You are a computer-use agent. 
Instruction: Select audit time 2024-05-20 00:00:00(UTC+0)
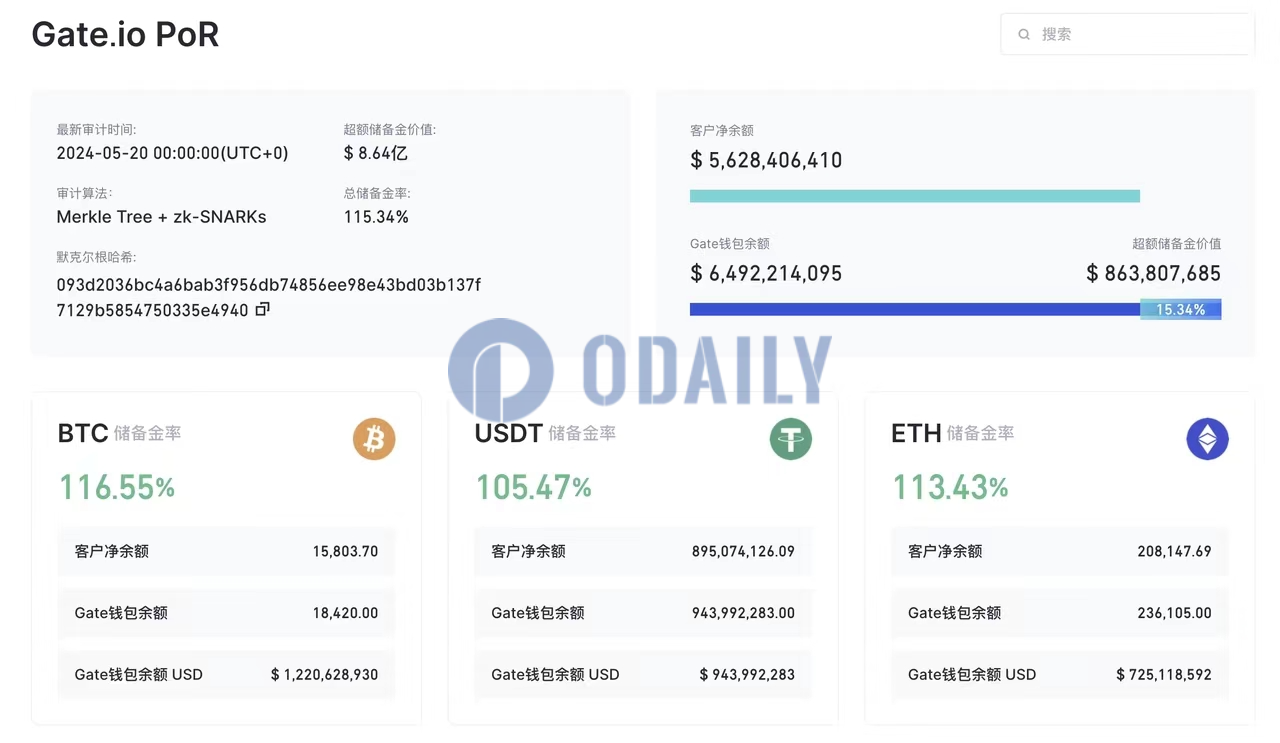172,153
